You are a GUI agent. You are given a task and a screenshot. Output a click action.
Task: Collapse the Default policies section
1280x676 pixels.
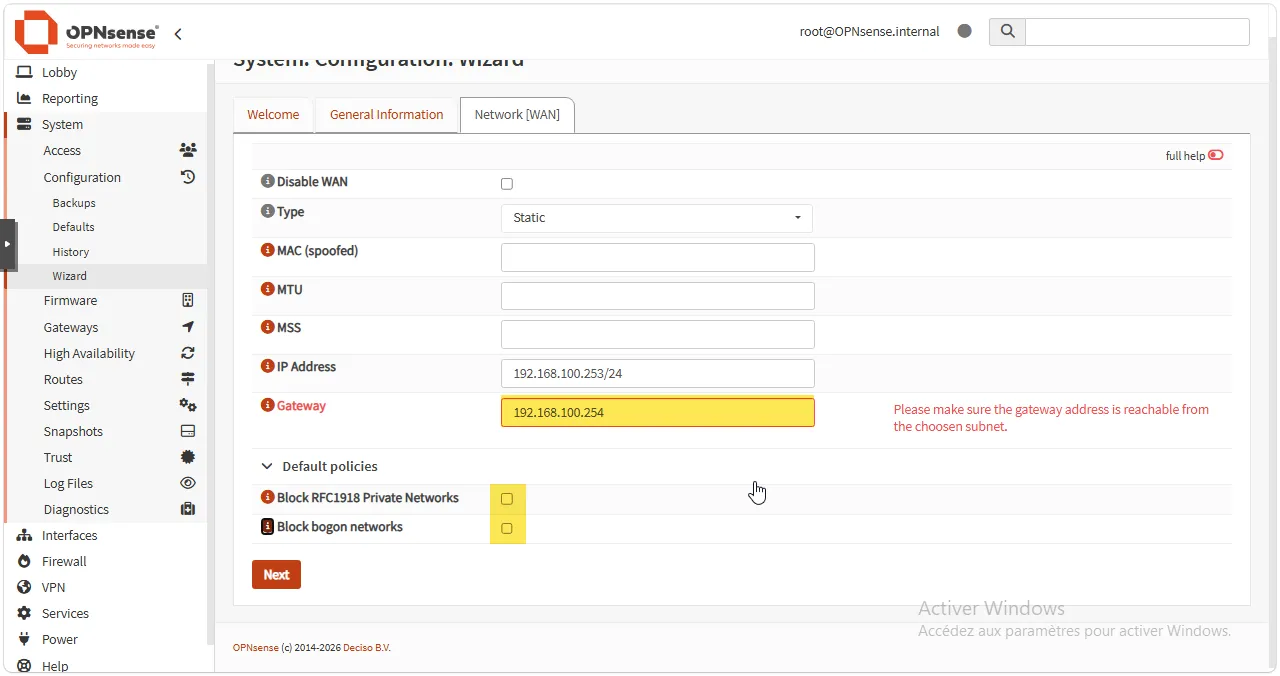click(320, 466)
